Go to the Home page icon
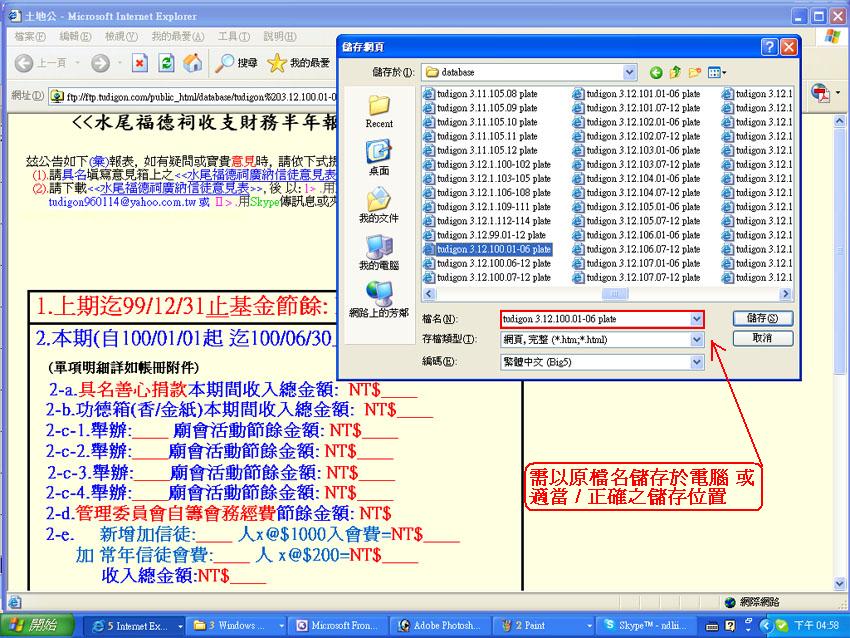Viewport: 850px width, 638px height. tap(192, 63)
